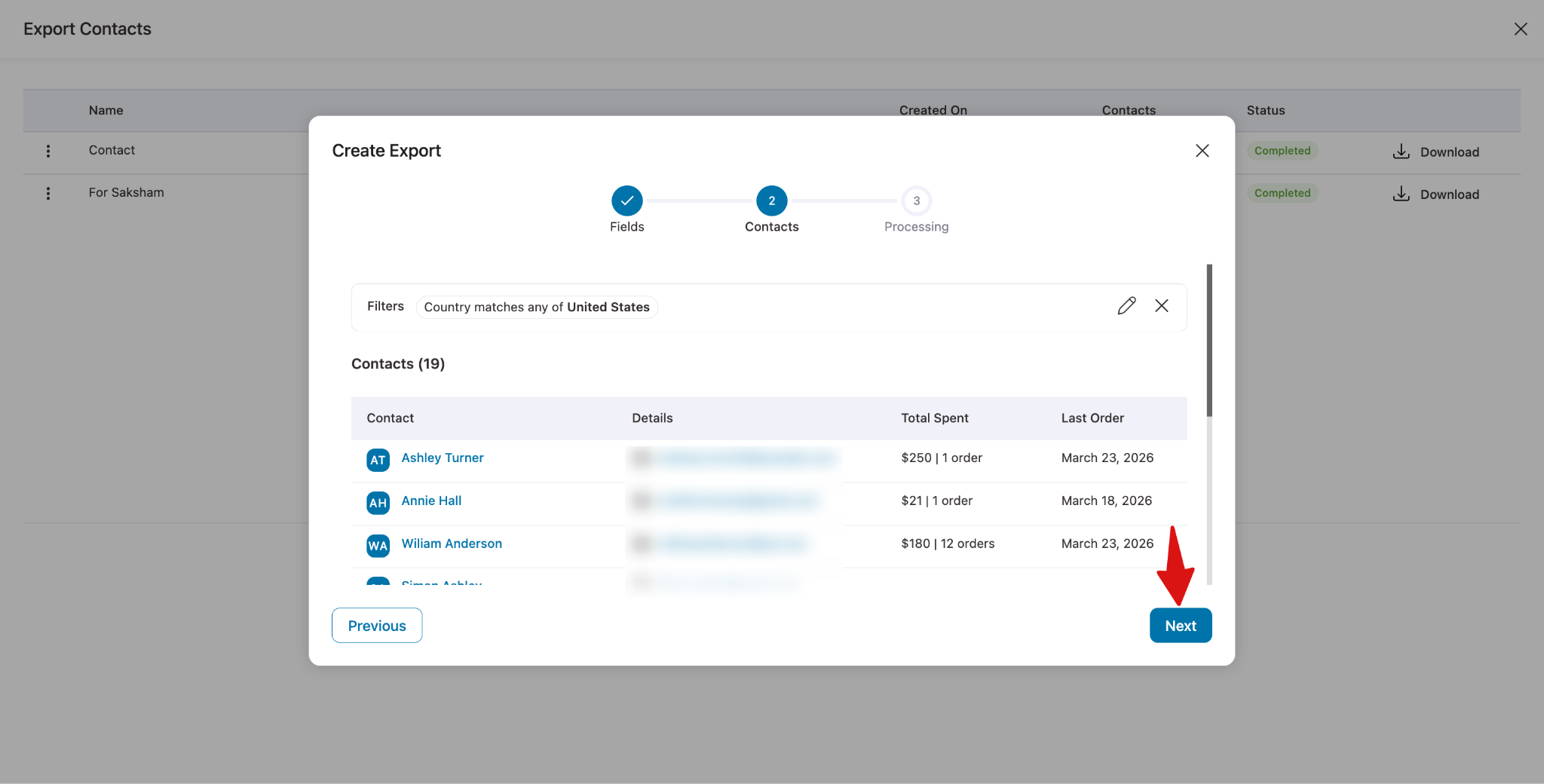Click the Download icon for 'For Saksham' export
Screen dimensions: 1544x784
[x=1402, y=193]
